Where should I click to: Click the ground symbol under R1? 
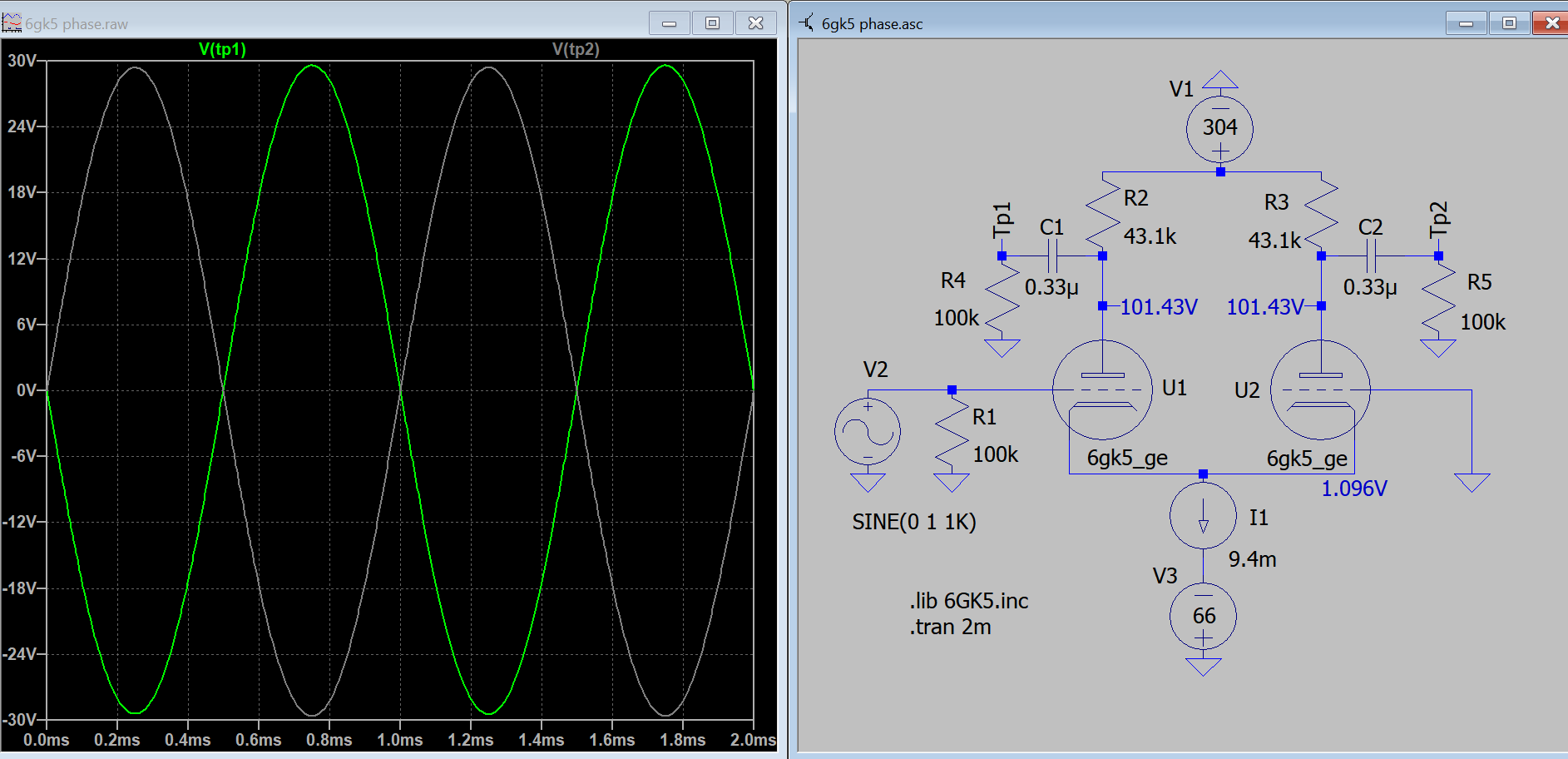click(952, 483)
